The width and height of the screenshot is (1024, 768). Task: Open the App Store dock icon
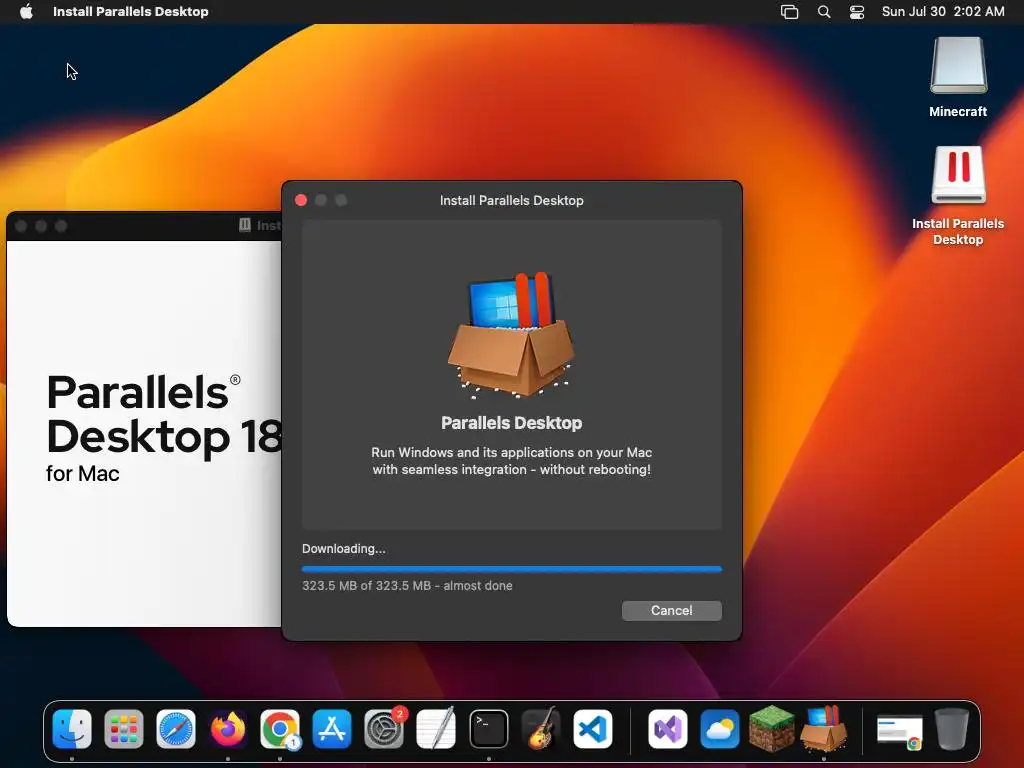pyautogui.click(x=332, y=729)
